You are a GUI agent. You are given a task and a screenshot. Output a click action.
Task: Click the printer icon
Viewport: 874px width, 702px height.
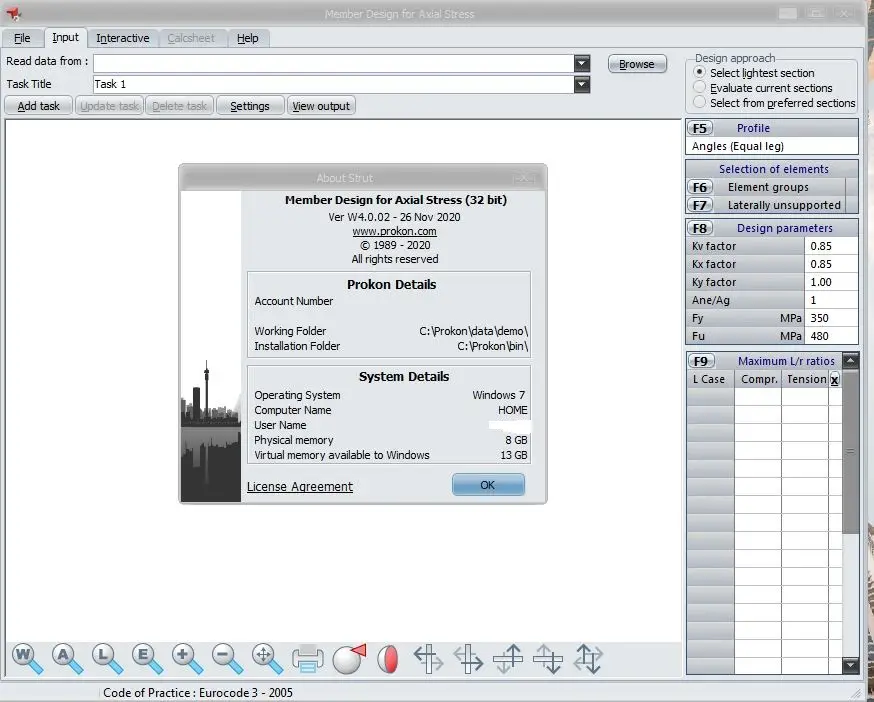coord(308,659)
